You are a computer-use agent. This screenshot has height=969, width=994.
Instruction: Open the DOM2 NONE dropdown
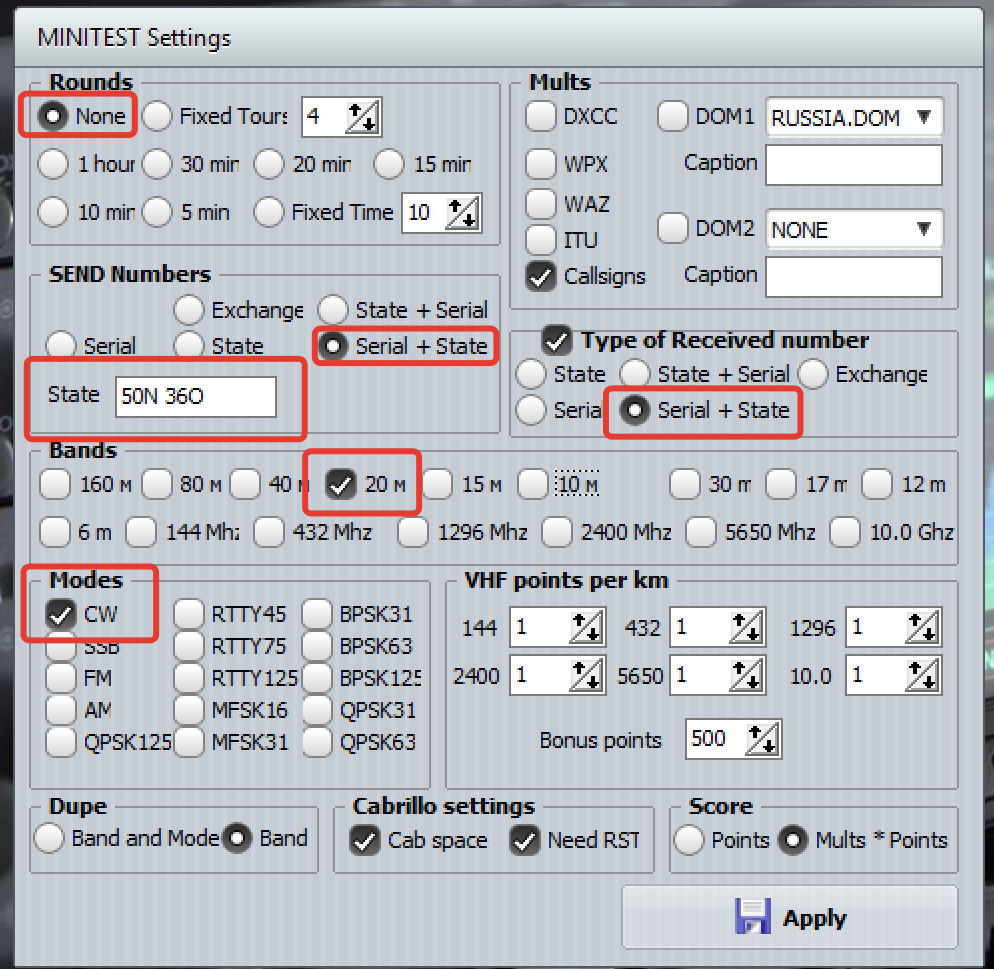(854, 229)
